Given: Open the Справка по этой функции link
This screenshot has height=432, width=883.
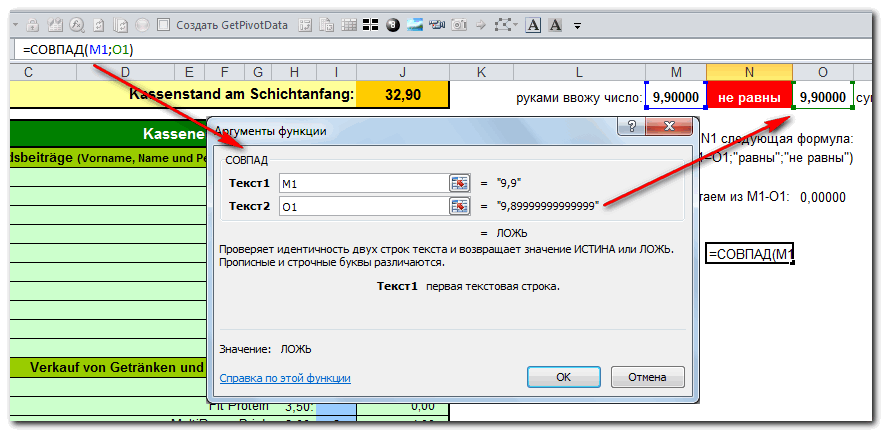Looking at the screenshot, I should pos(285,378).
